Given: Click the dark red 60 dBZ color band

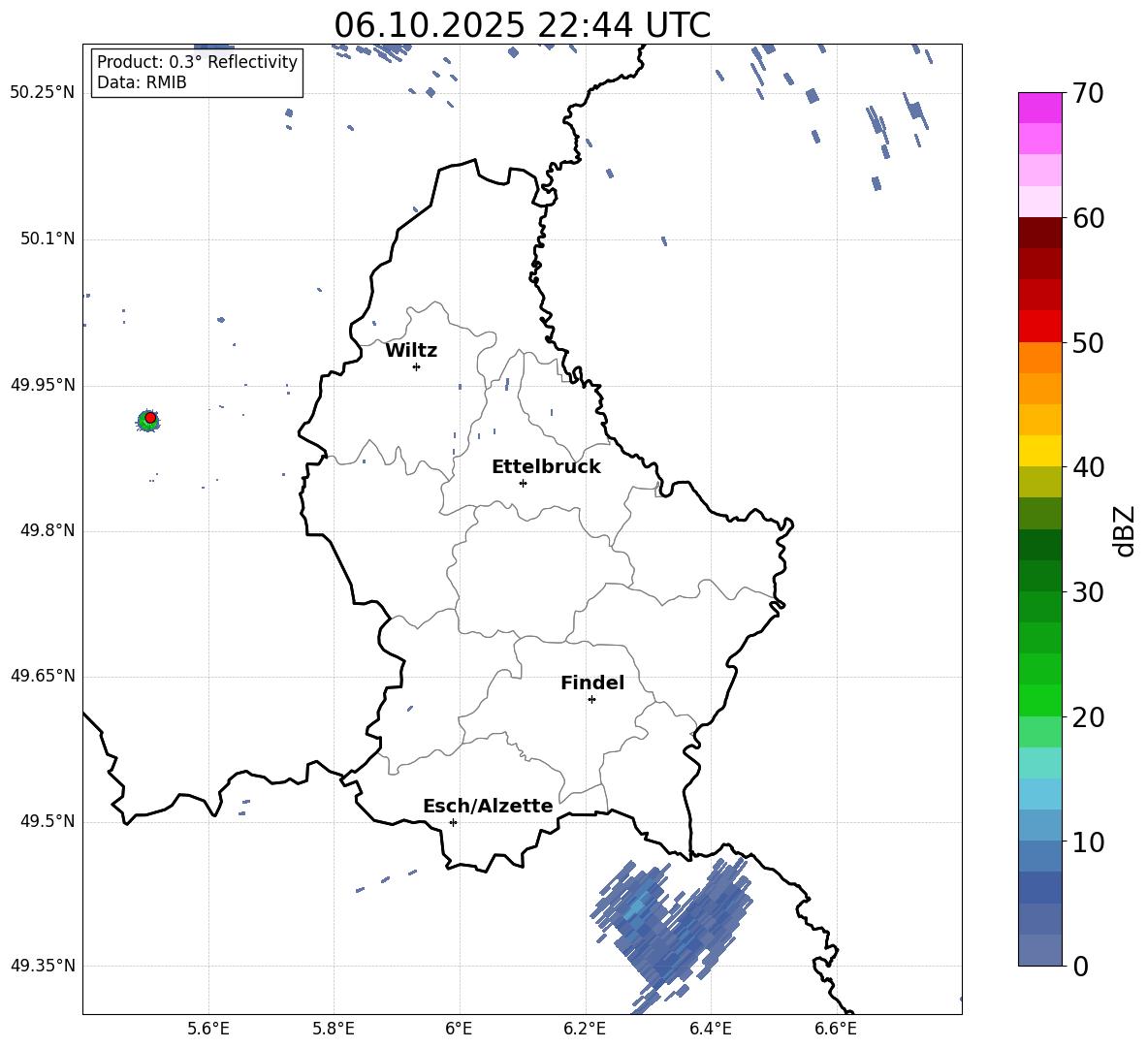Looking at the screenshot, I should 1039,233.
